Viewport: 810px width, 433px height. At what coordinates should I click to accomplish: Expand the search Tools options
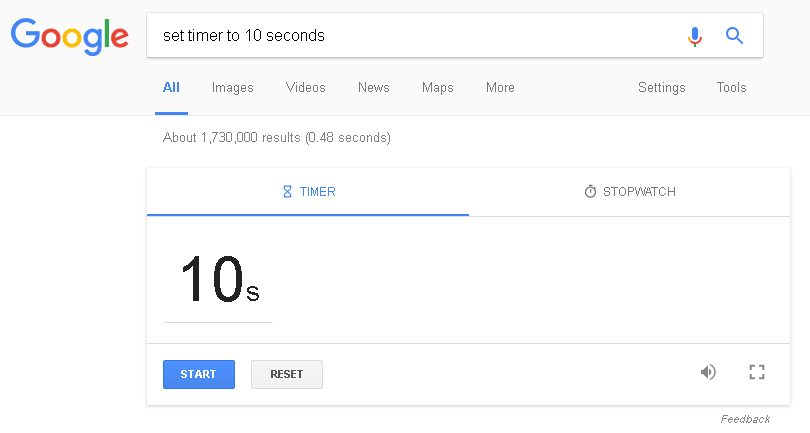pyautogui.click(x=731, y=87)
